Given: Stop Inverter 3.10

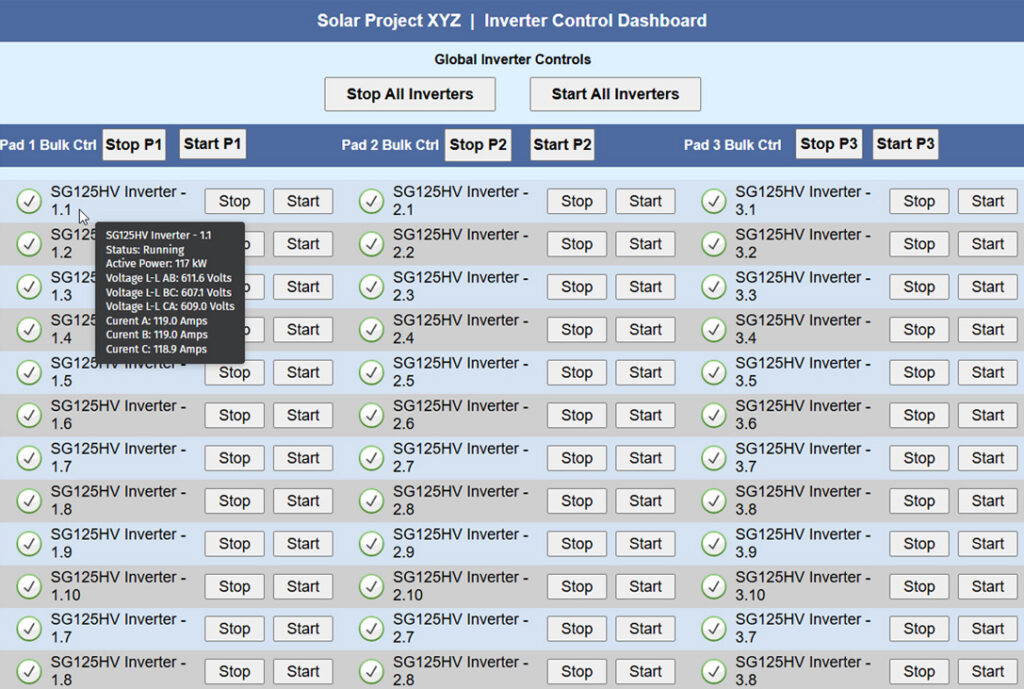Looking at the screenshot, I should click(919, 586).
